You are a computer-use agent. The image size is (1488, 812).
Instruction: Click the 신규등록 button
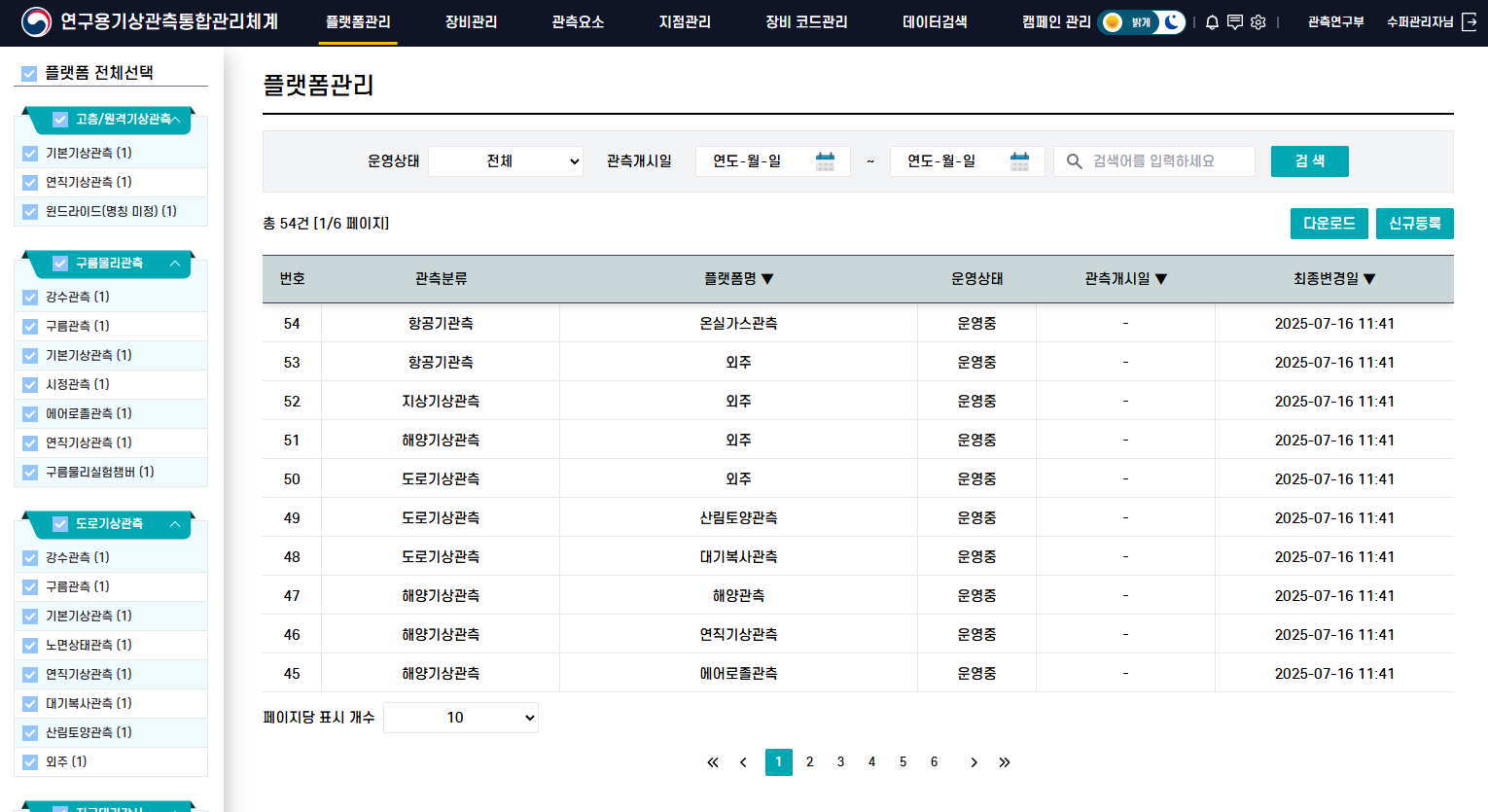point(1415,224)
